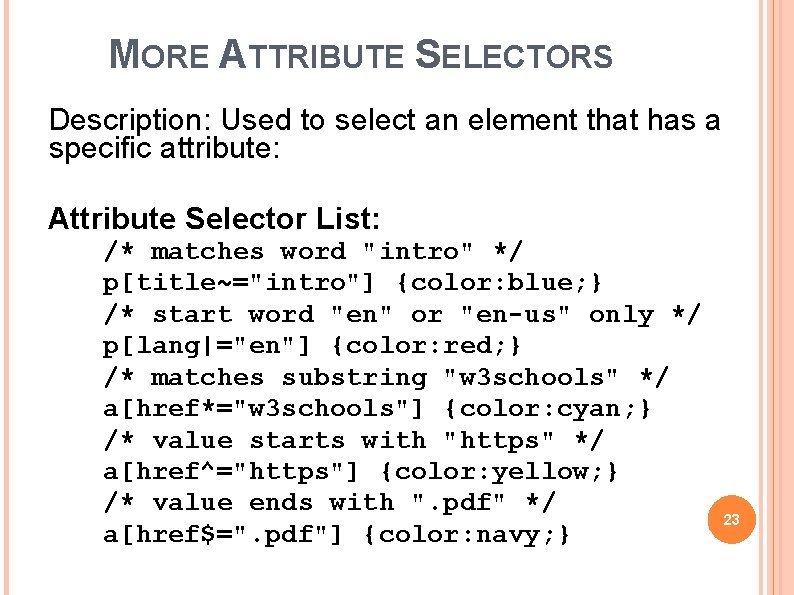The width and height of the screenshot is (794, 595).
Task: Select the {color:navy;} declaration
Action: pyautogui.click(x=468, y=535)
